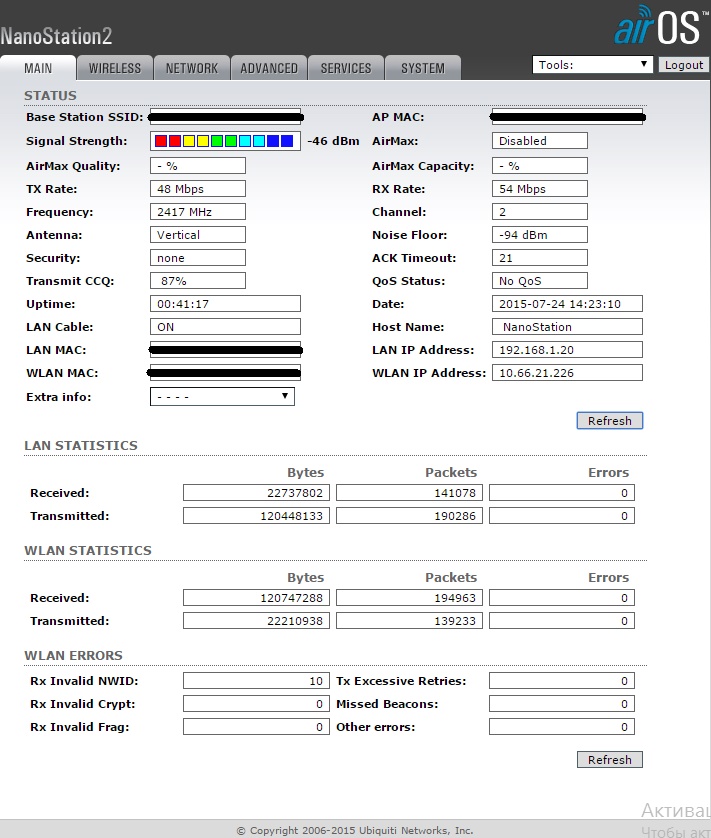
Task: Go to the ADVANCED tab
Action: (x=269, y=68)
